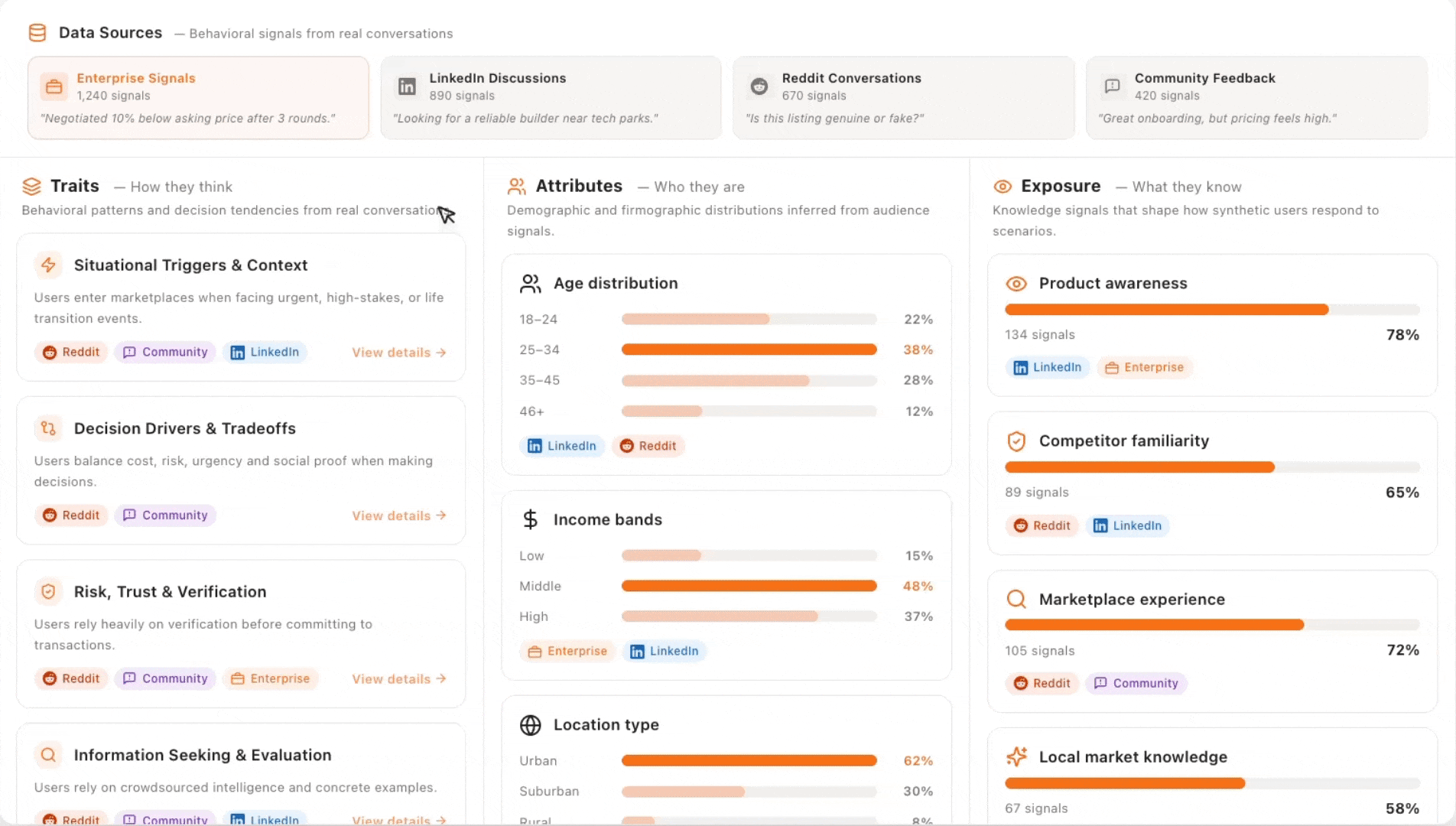Click the Data Sources database icon
The image size is (1456, 826).
click(x=37, y=32)
